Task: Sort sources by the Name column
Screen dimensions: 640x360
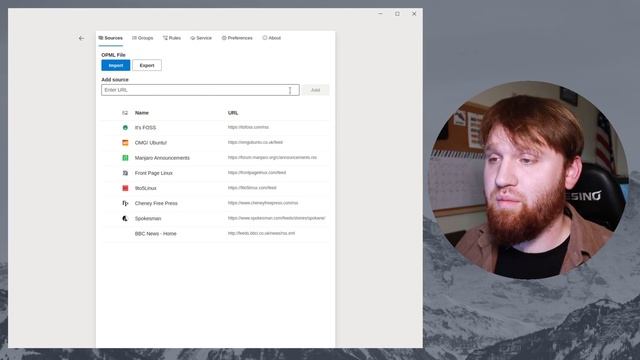Action: pos(142,113)
